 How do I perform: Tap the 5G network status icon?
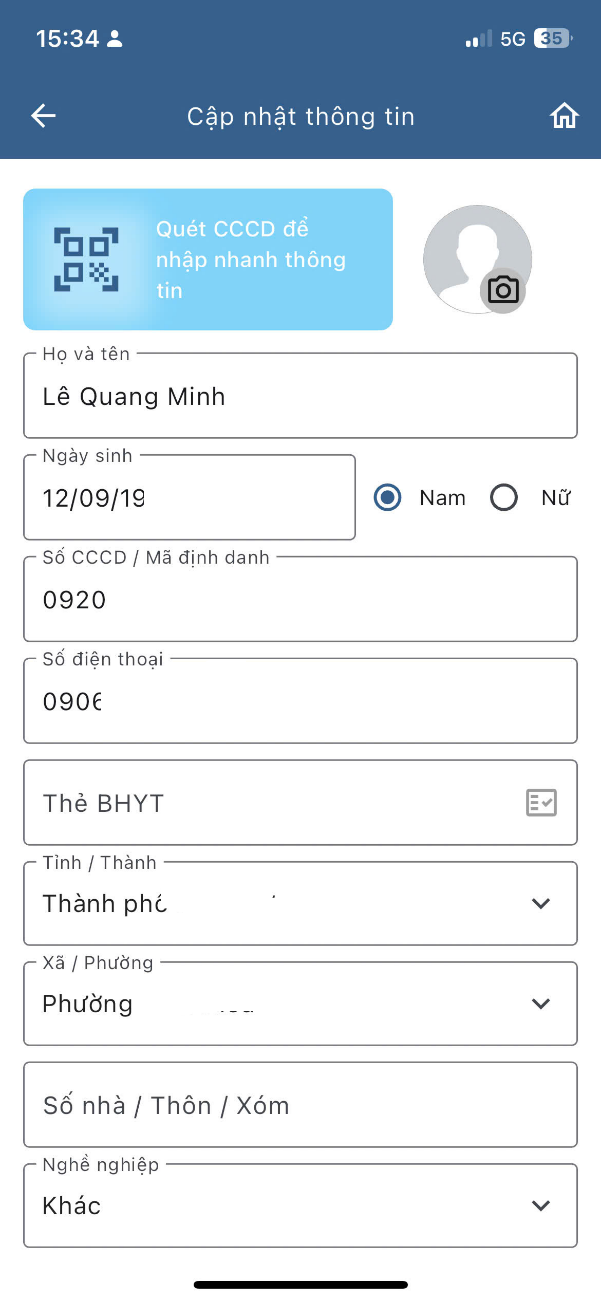[x=513, y=39]
